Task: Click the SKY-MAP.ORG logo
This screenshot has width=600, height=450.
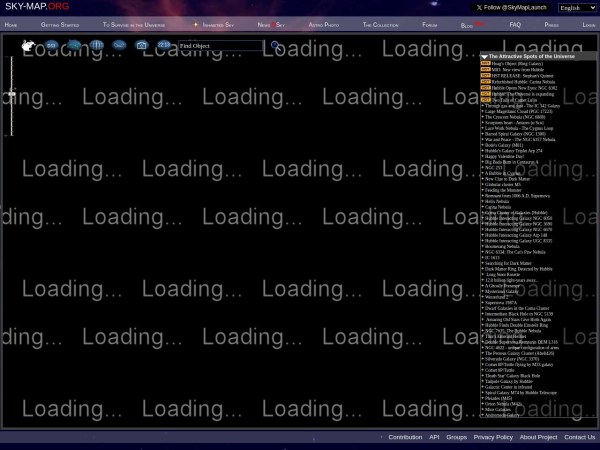Action: pos(37,7)
